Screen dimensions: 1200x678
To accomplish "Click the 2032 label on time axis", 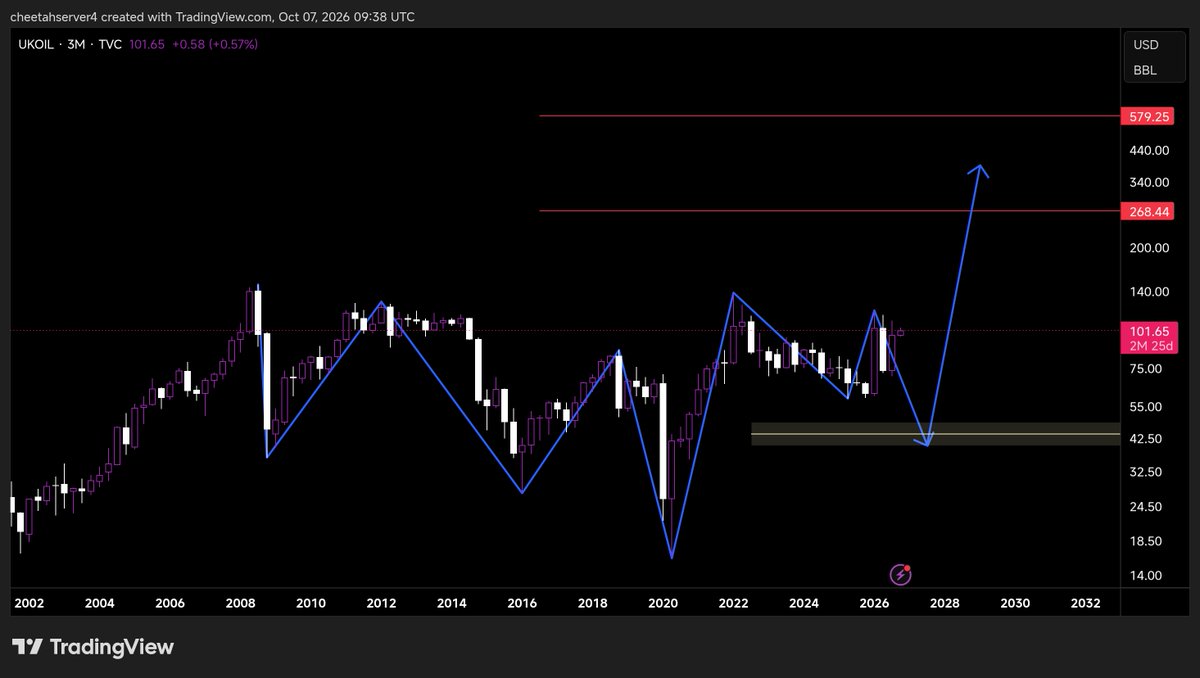I will pos(1086,604).
